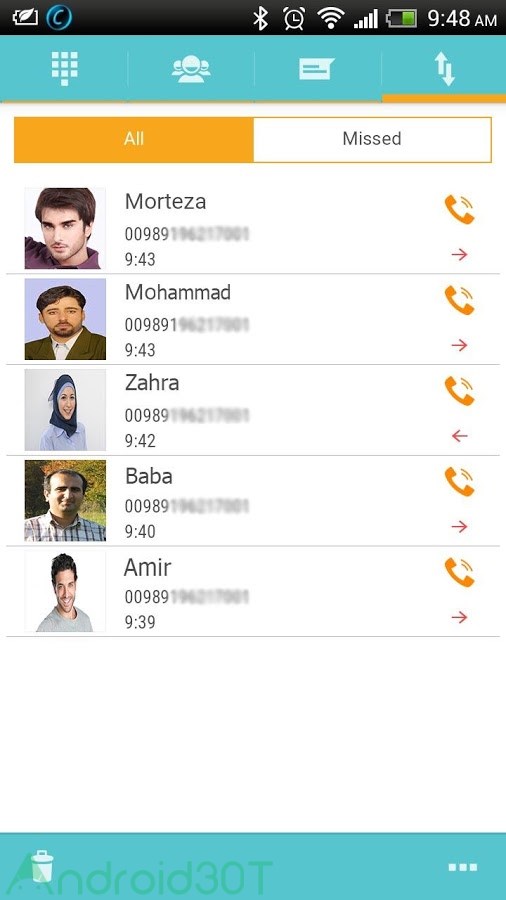506x900 pixels.
Task: Open the messages tab
Action: pos(316,69)
